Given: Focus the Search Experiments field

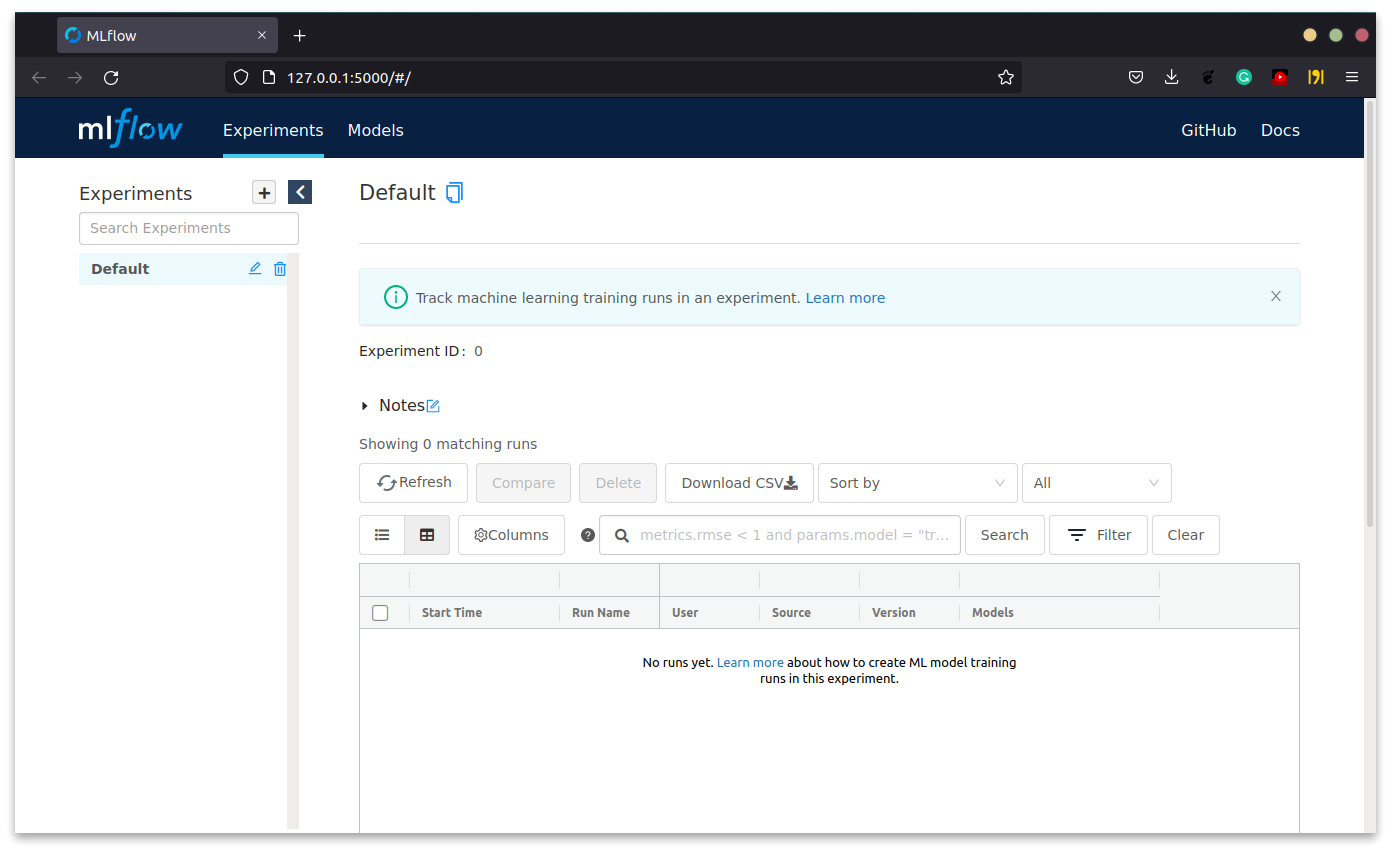Looking at the screenshot, I should 189,228.
